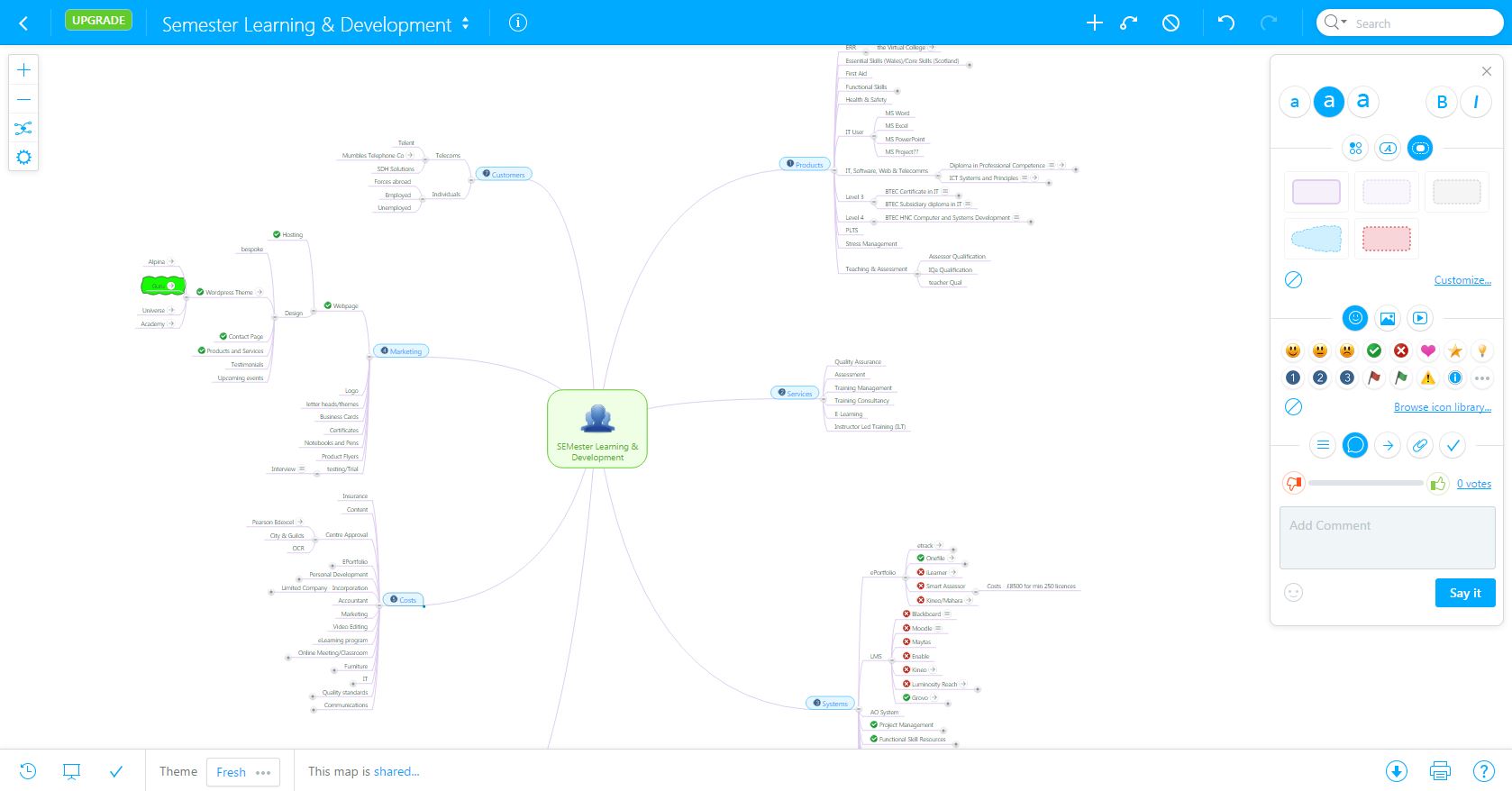1512x791 pixels.
Task: Start presentation mode icon
Action: 71,771
